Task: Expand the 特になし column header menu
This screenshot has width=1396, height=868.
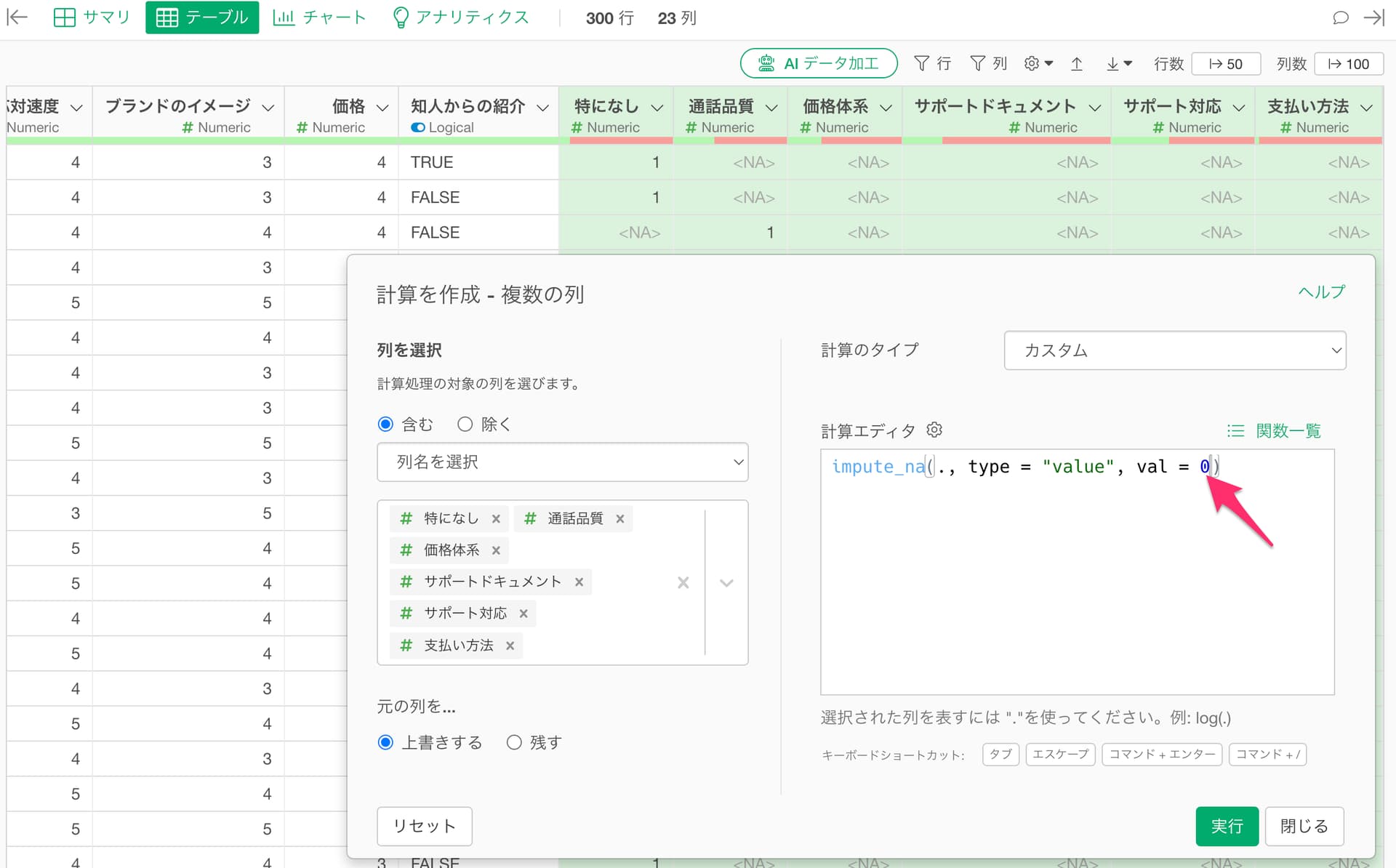Action: coord(657,108)
